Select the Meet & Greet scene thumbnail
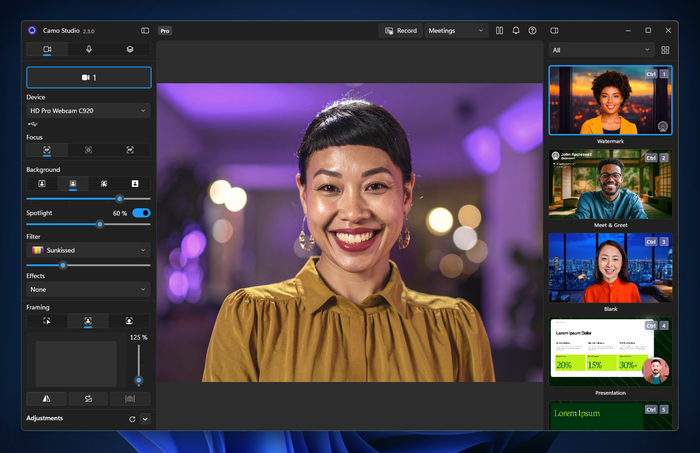The image size is (700, 453). [610, 184]
